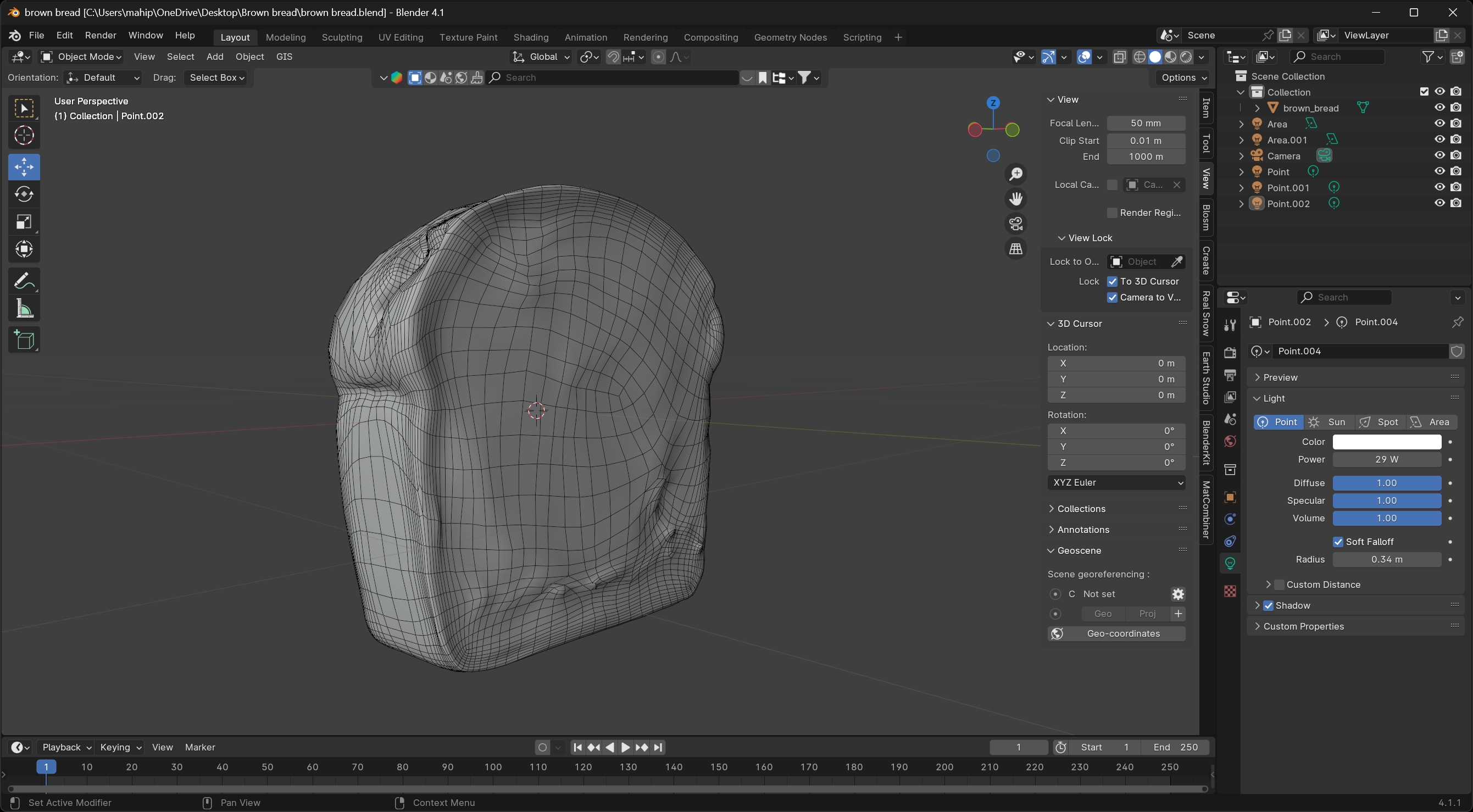Screen dimensions: 1473x812
Task: Select the Scale tool
Action: 24,222
